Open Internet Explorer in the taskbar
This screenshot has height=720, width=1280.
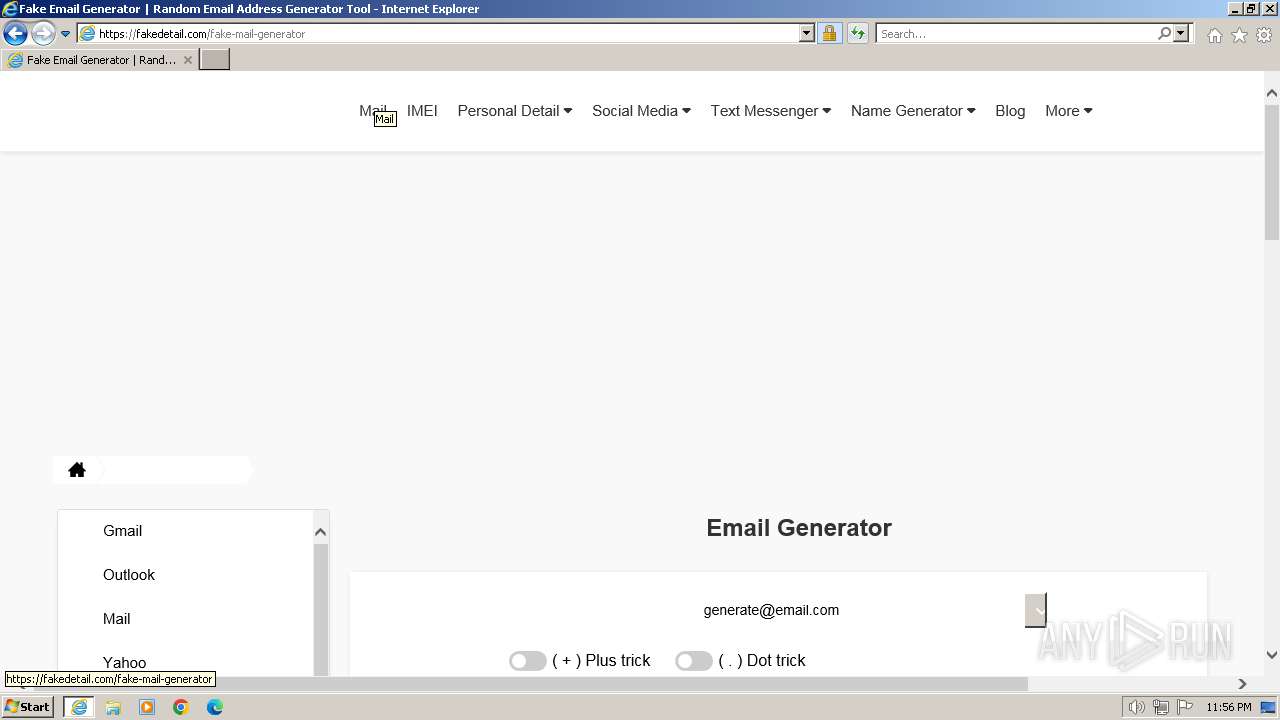(79, 707)
